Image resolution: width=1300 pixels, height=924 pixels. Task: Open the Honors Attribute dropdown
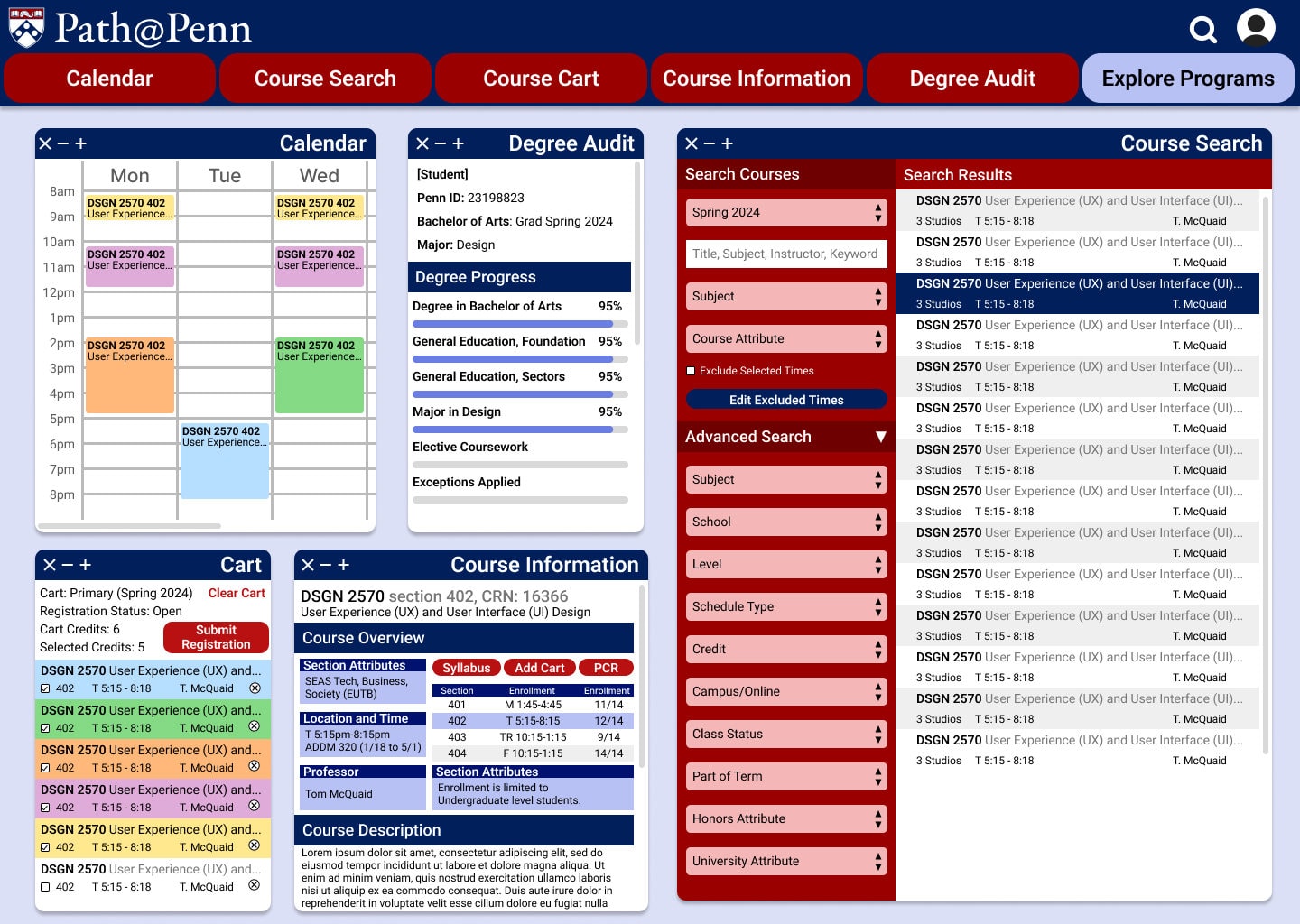click(786, 818)
